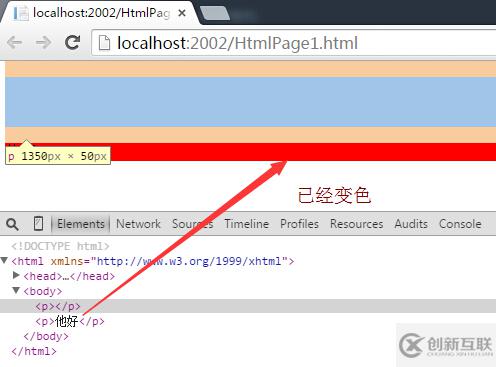Viewport: 496px width, 367px height.
Task: Select the body opening tag node
Action: click(43, 291)
